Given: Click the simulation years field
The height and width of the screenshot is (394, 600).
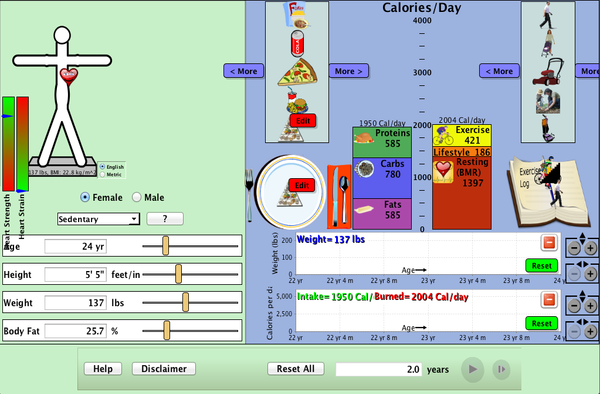Looking at the screenshot, I should coord(378,370).
